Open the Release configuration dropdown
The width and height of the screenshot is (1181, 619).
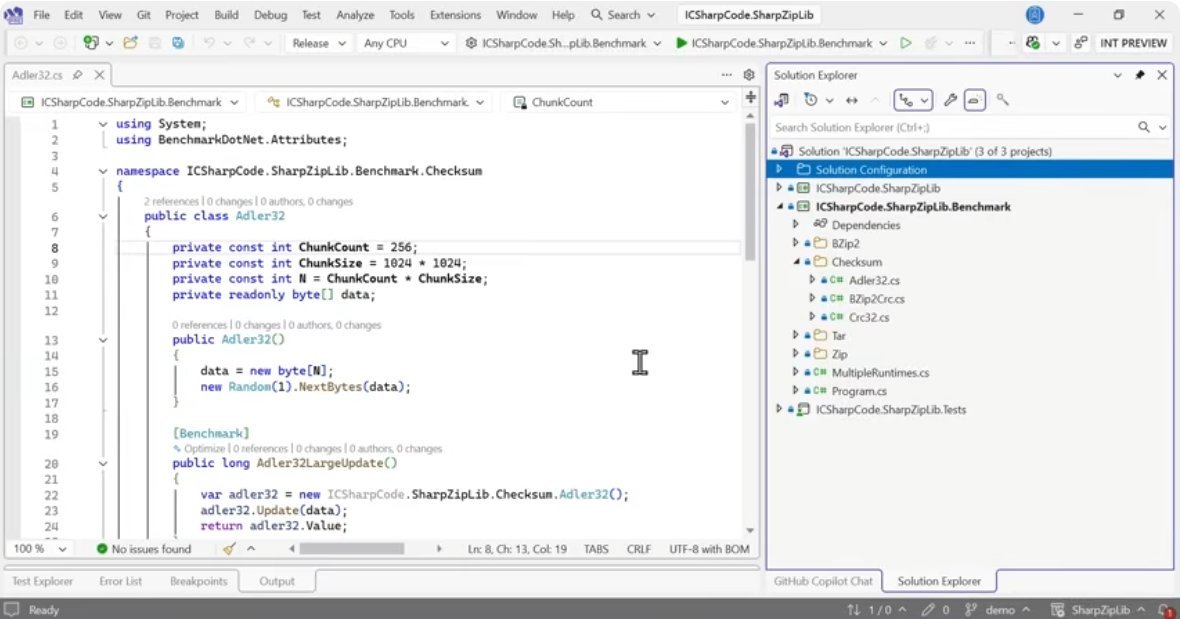click(319, 43)
